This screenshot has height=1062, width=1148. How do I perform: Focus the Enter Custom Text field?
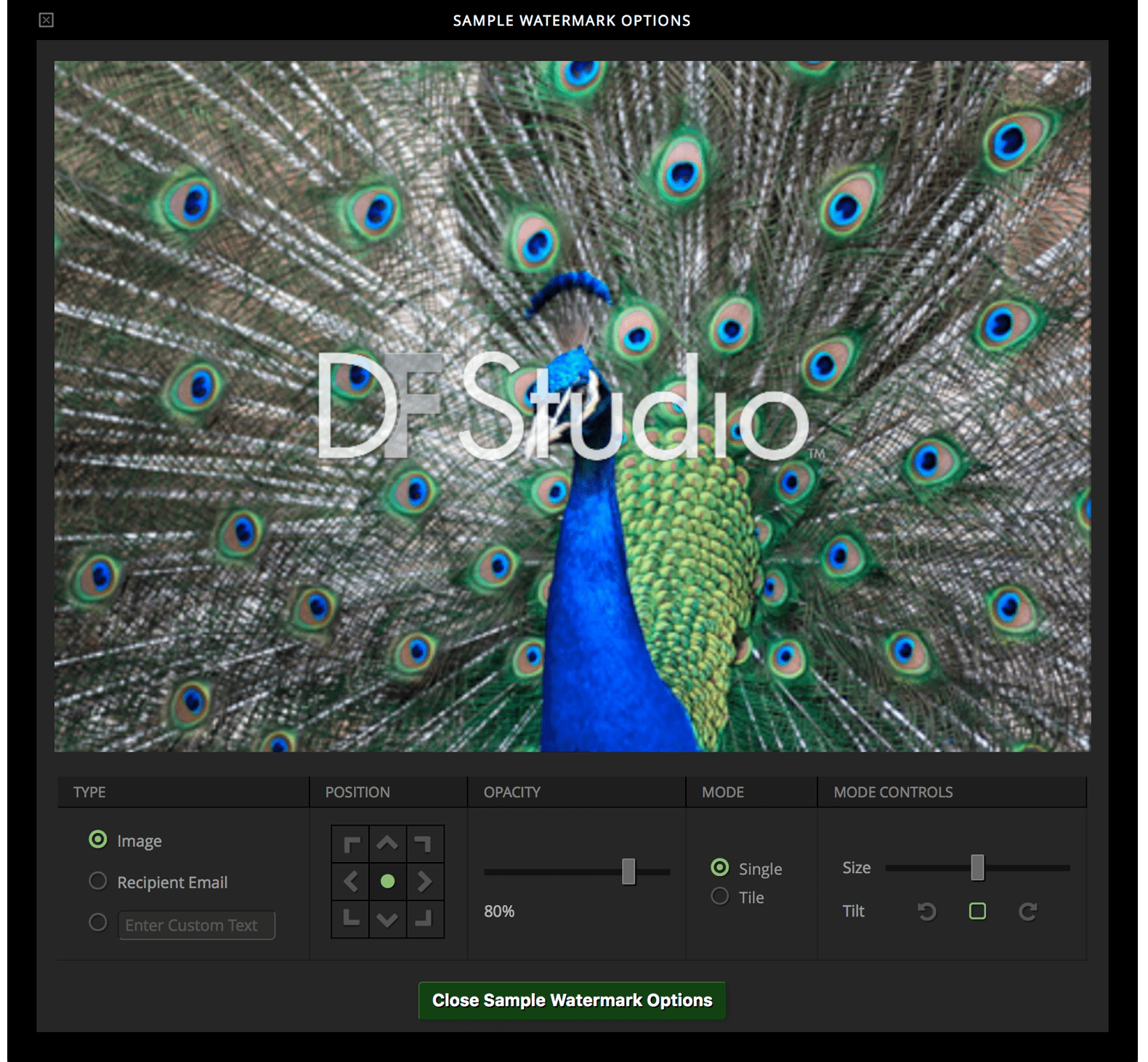pyautogui.click(x=197, y=925)
